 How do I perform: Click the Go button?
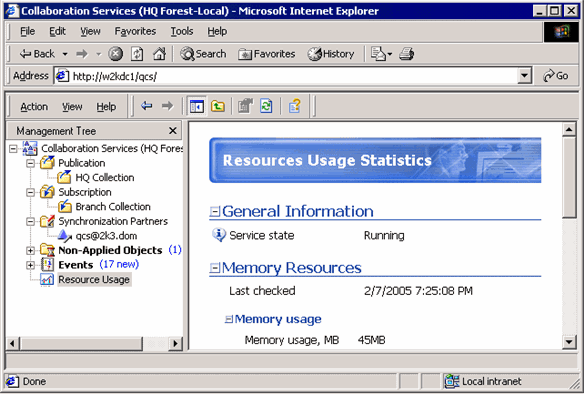555,76
